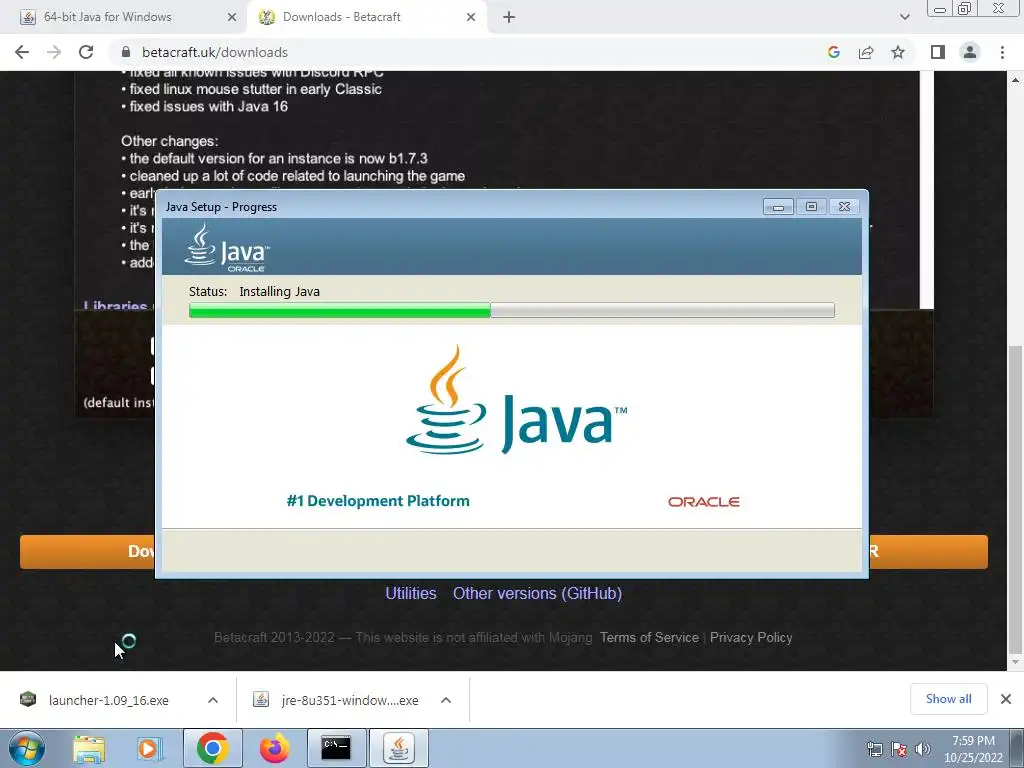Close the 64-bit Java for Windows tab
This screenshot has width=1024, height=768.
pyautogui.click(x=231, y=17)
